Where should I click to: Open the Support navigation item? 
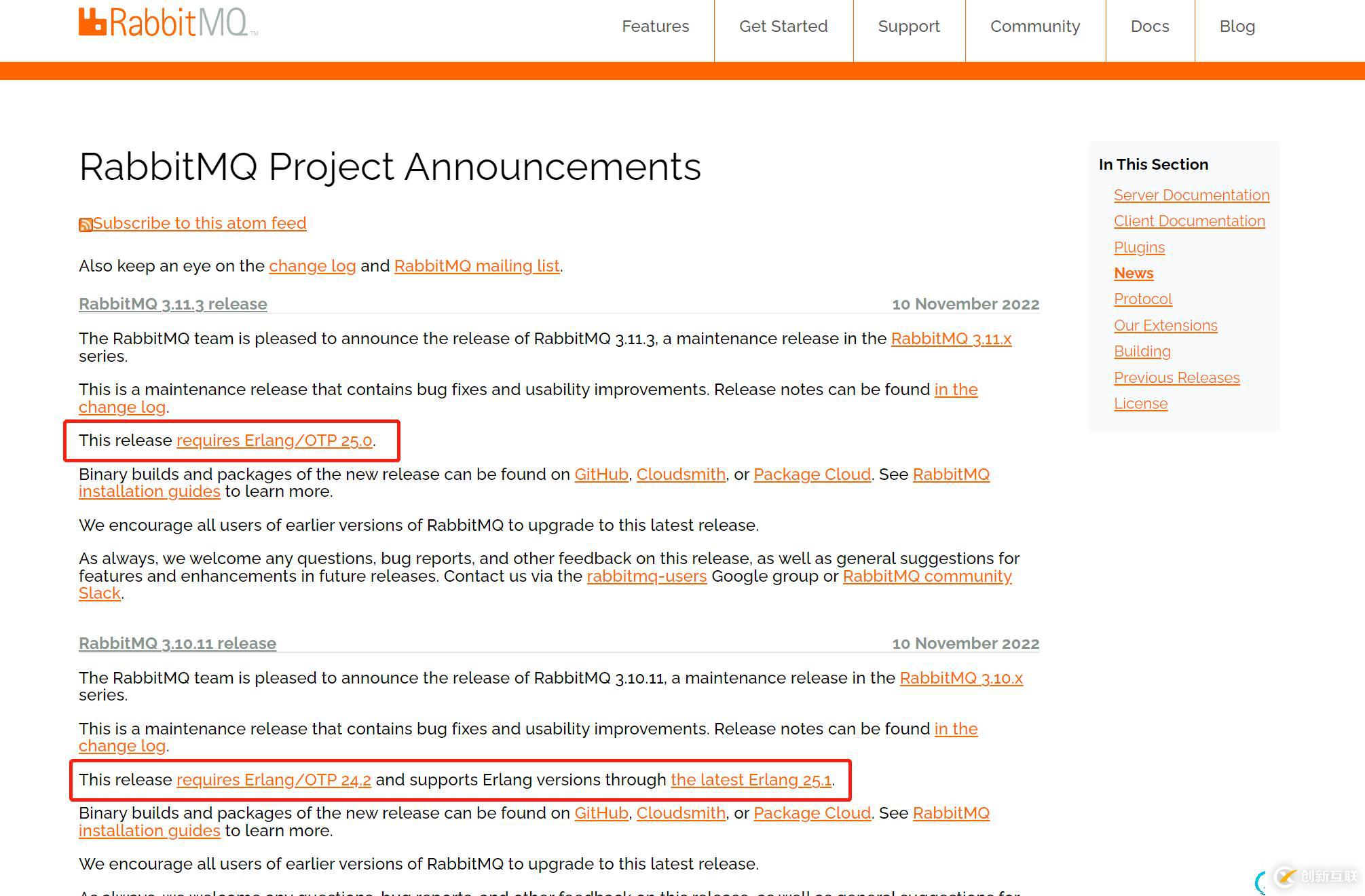click(x=909, y=26)
